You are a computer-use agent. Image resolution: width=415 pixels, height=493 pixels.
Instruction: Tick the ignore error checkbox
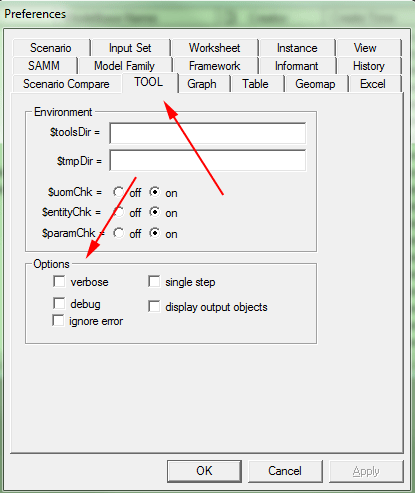58,321
